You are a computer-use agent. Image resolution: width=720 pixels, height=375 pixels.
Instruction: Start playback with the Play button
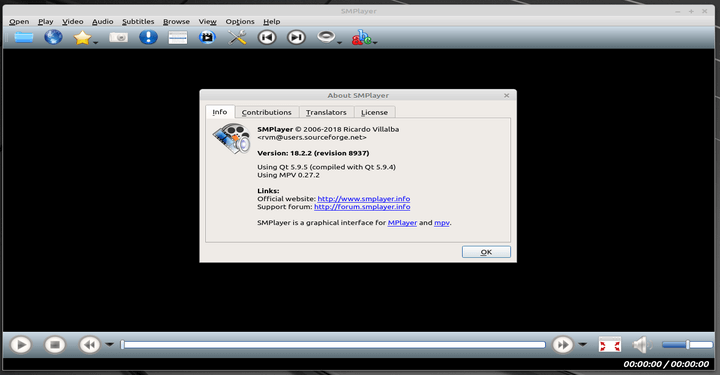point(21,345)
